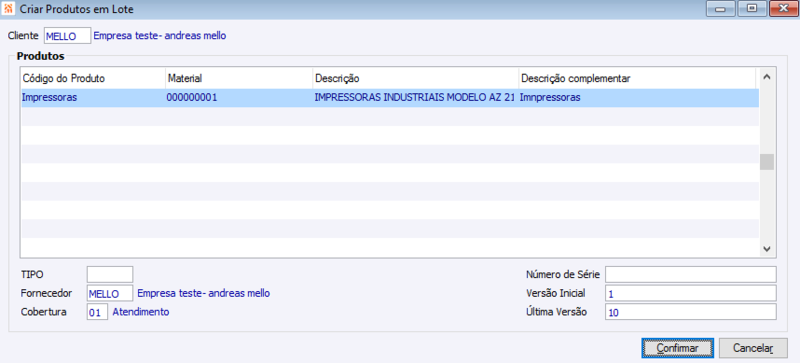The height and width of the screenshot is (363, 800).
Task: Sort by Código do Produto column header
Action: 93,78
